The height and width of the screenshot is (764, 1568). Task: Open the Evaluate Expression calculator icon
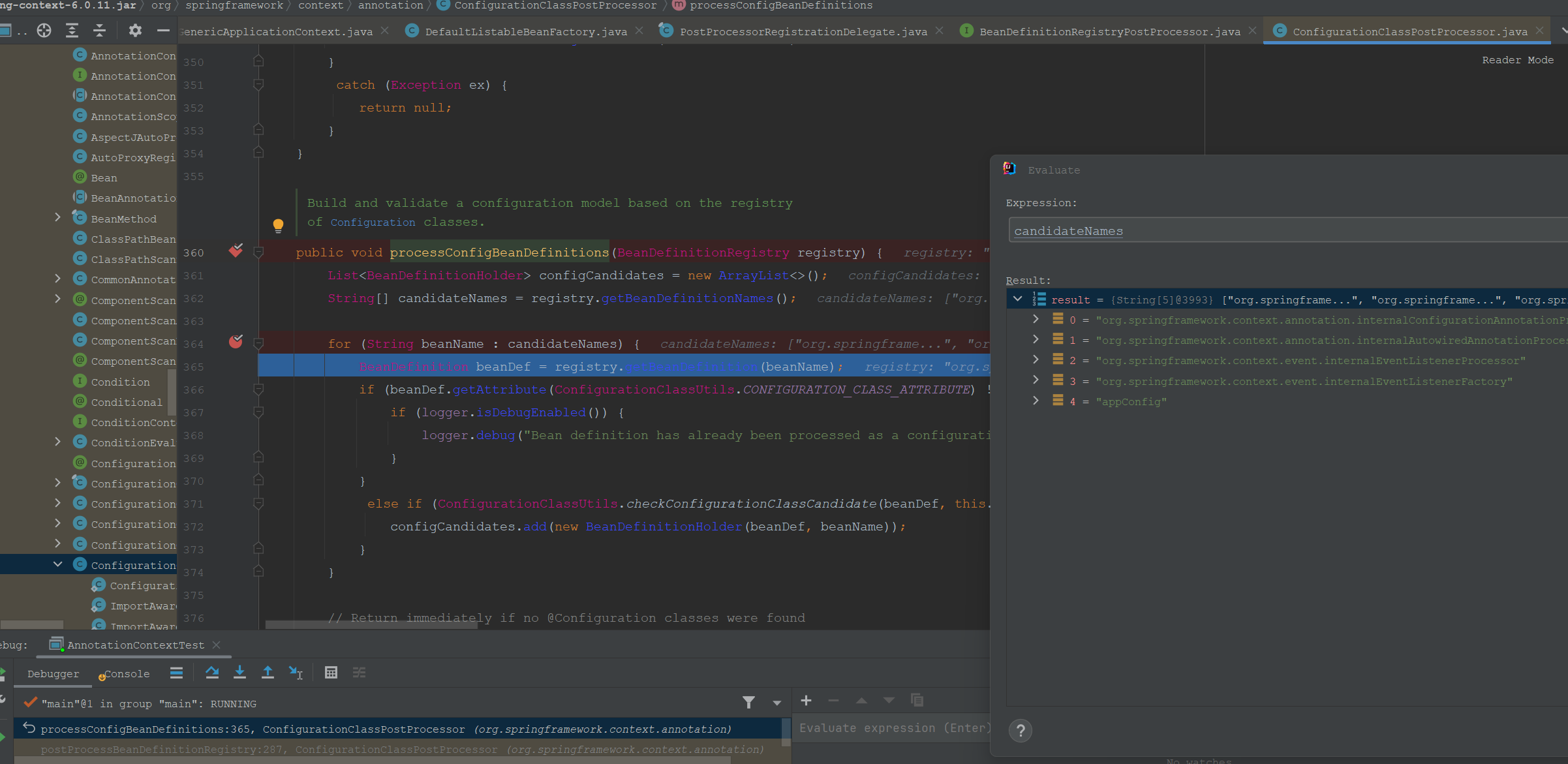click(x=331, y=673)
